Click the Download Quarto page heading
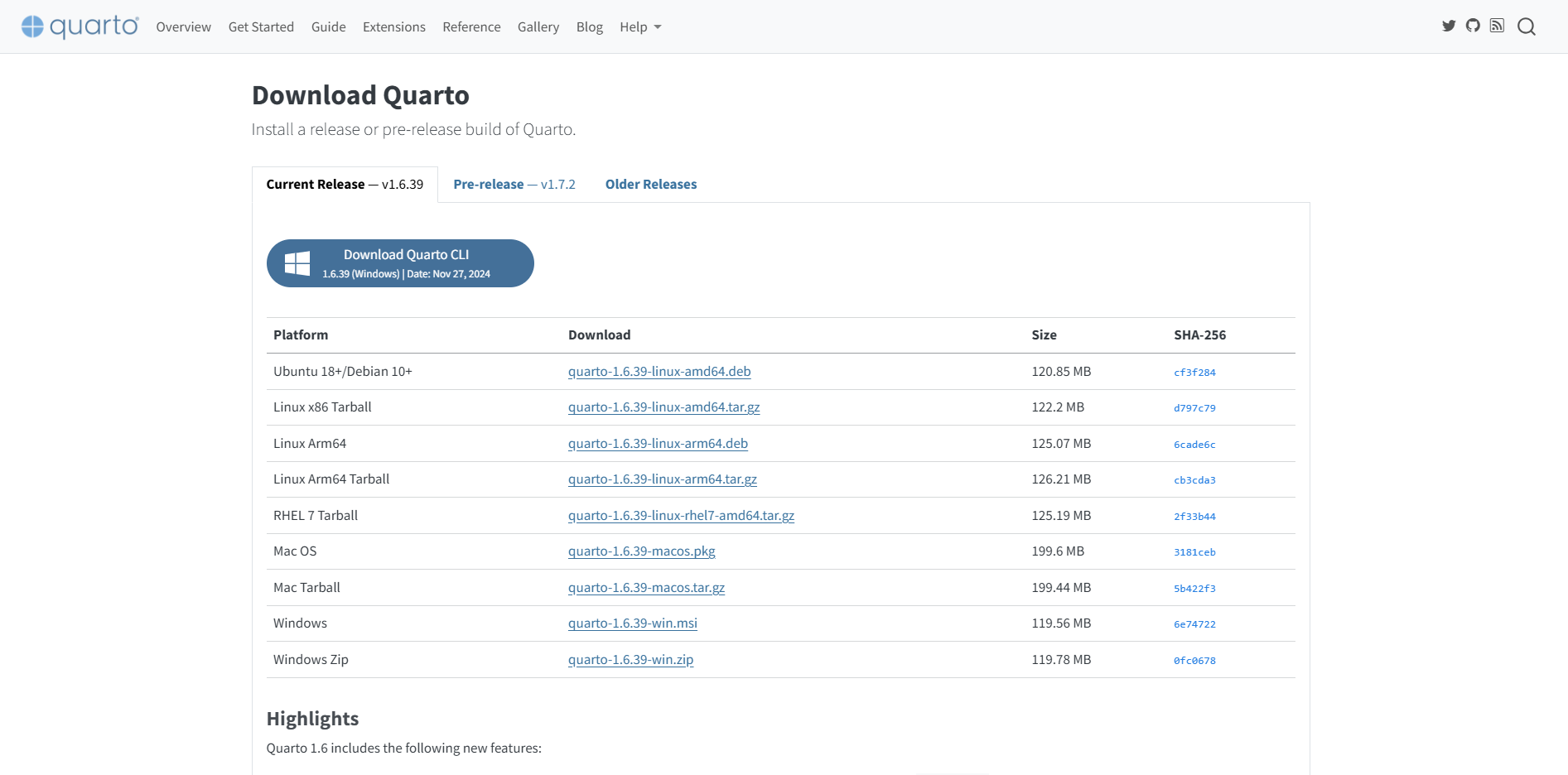Screen dimensions: 1568x775 click(360, 95)
